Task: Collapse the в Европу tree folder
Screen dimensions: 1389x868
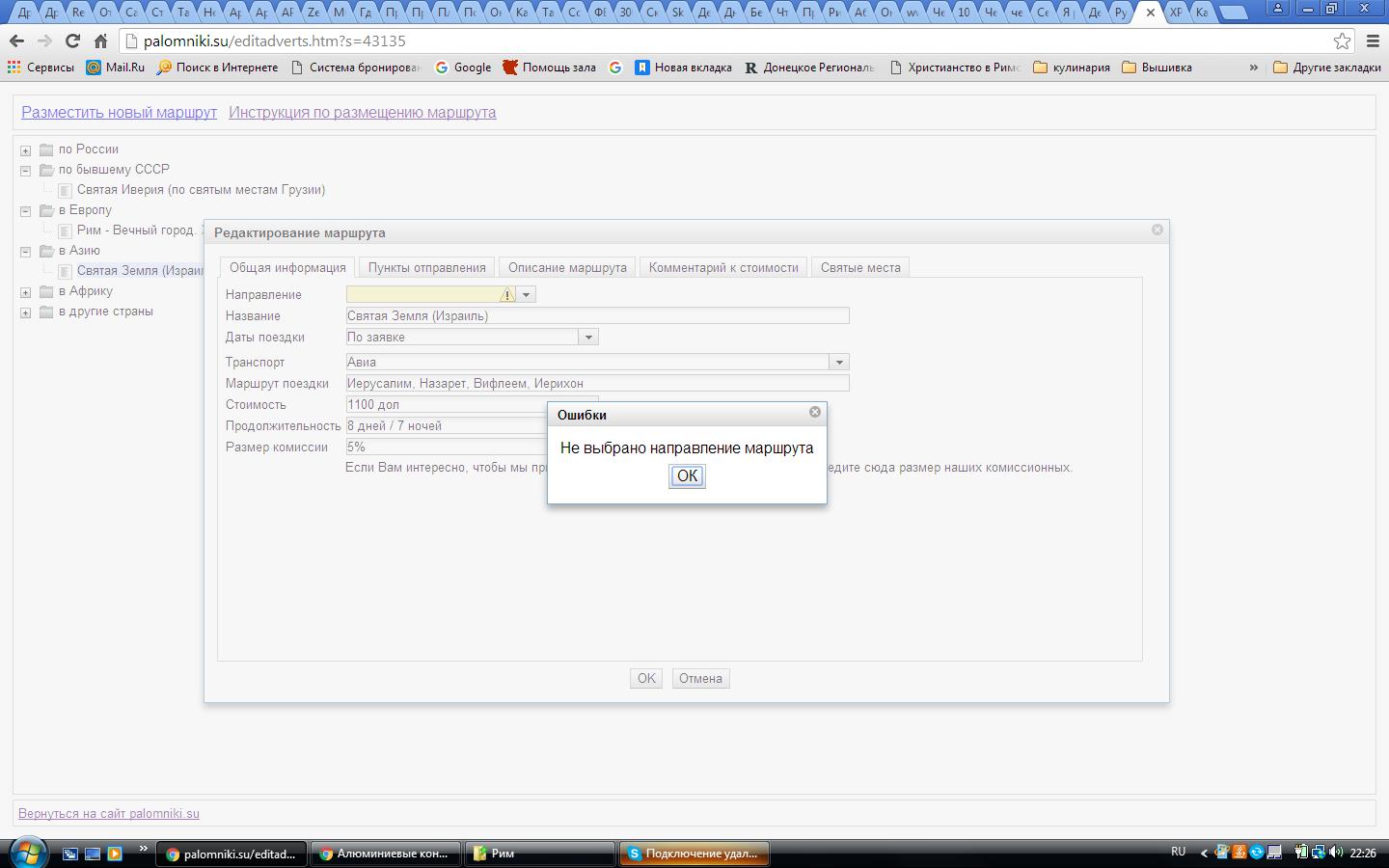Action: pos(26,211)
